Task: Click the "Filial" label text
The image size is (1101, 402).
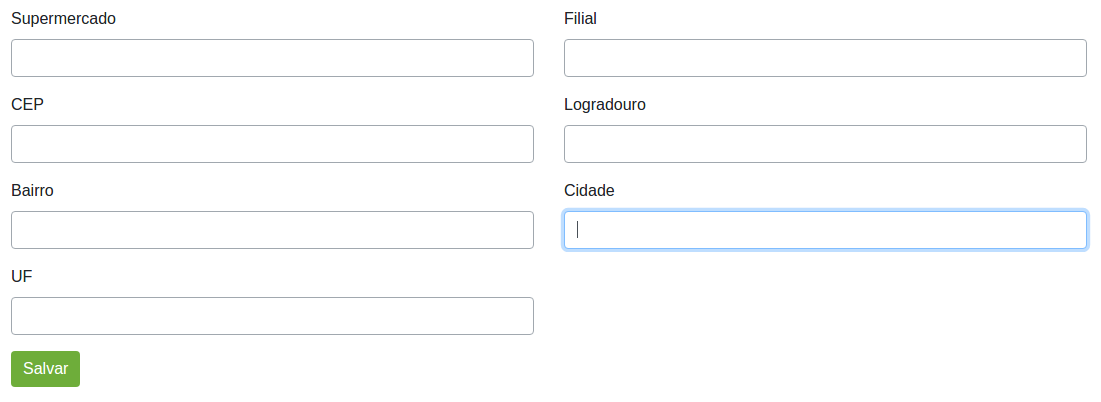Action: (580, 18)
